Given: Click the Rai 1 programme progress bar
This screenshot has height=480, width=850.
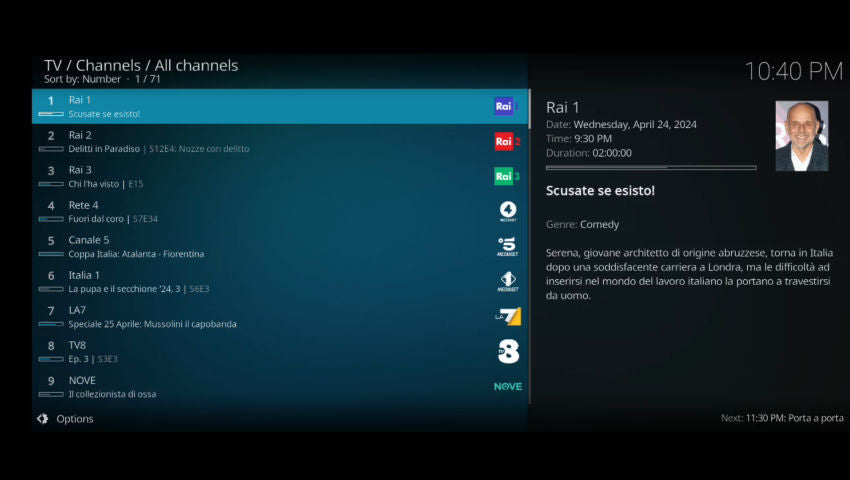Looking at the screenshot, I should [x=650, y=168].
